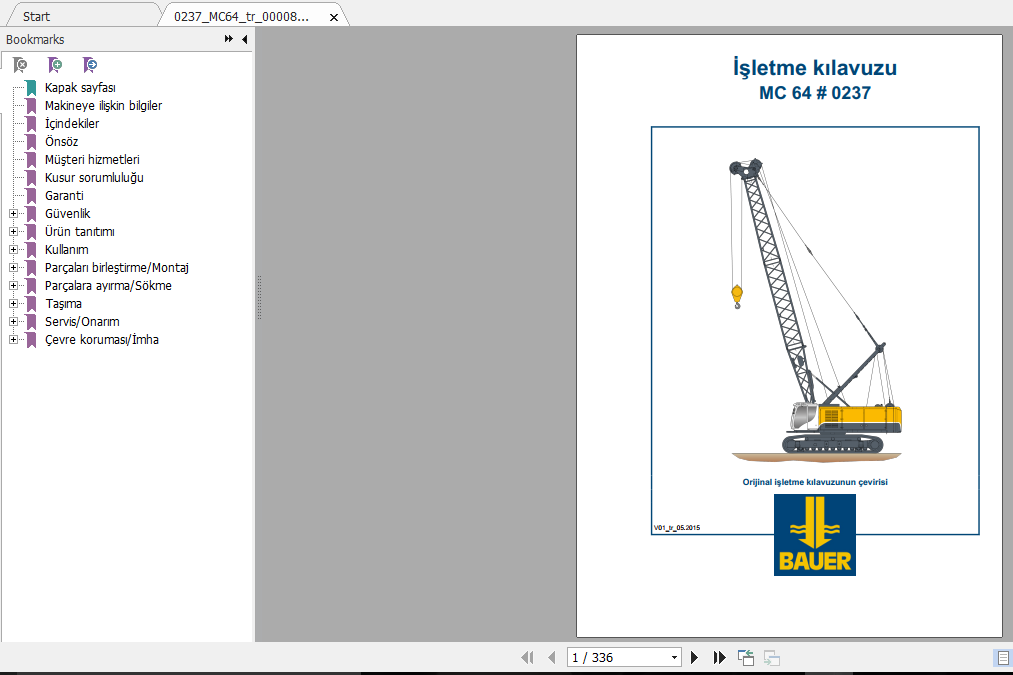The height and width of the screenshot is (675, 1013).
Task: Click page layout icon at bottom right
Action: click(x=1003, y=658)
